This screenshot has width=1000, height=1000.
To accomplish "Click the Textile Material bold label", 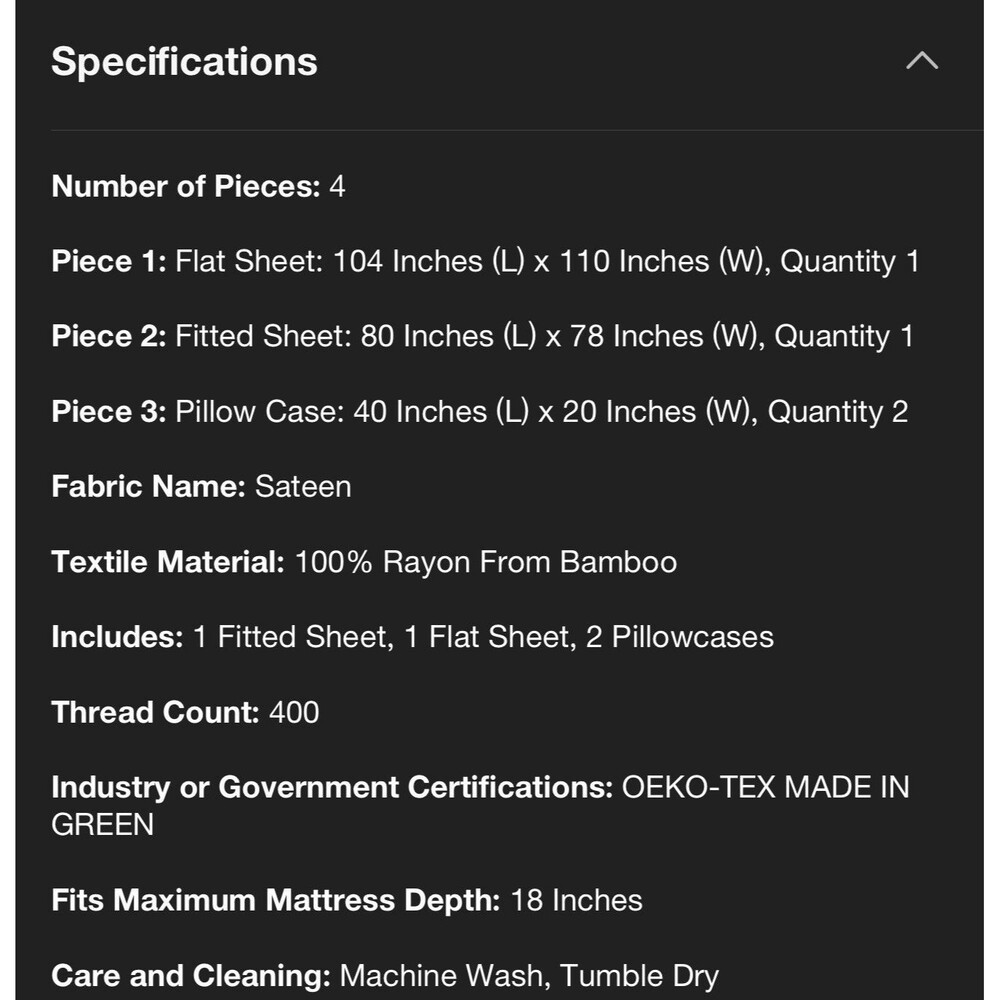I will (x=168, y=562).
